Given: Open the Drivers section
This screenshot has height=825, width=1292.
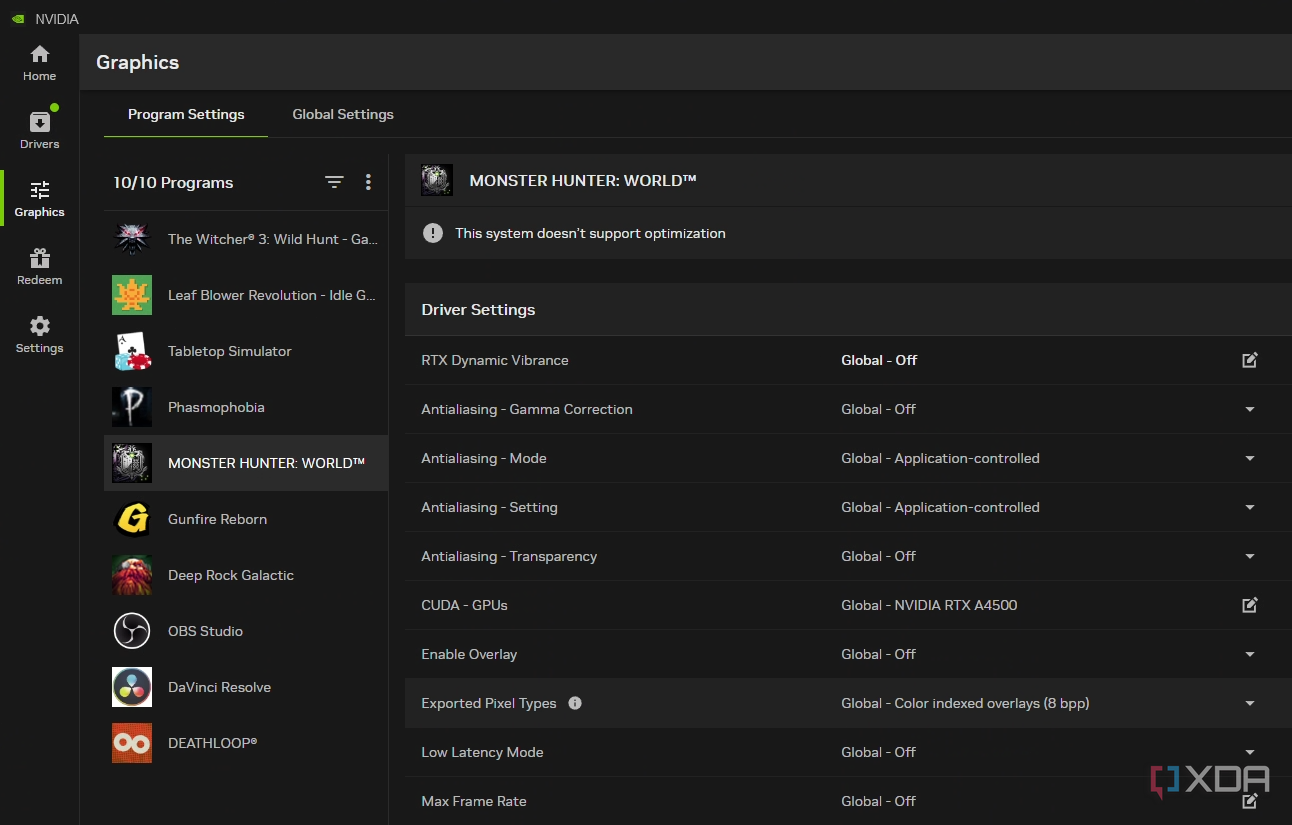Looking at the screenshot, I should [39, 131].
